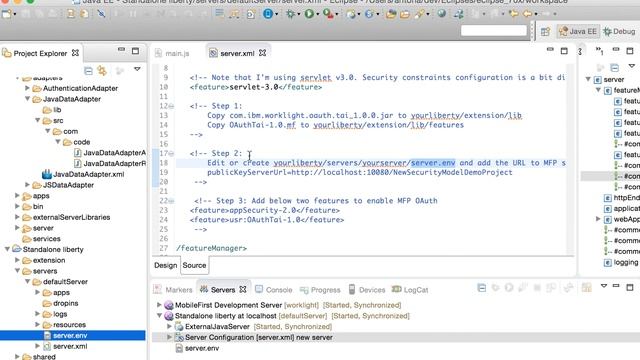Open the Console view tab
The image size is (640, 360).
[x=274, y=290]
